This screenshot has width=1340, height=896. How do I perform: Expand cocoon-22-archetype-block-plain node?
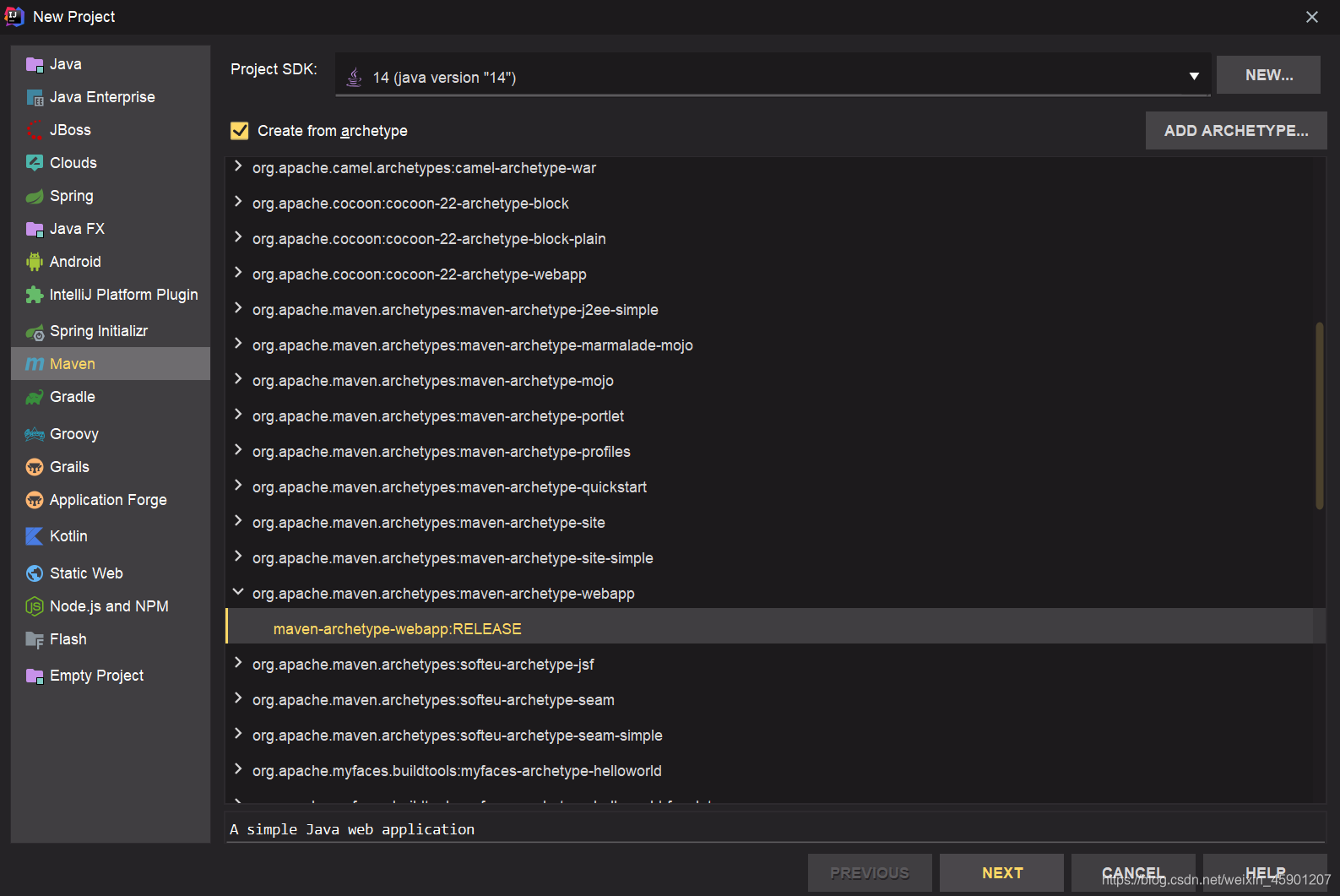[x=238, y=238]
